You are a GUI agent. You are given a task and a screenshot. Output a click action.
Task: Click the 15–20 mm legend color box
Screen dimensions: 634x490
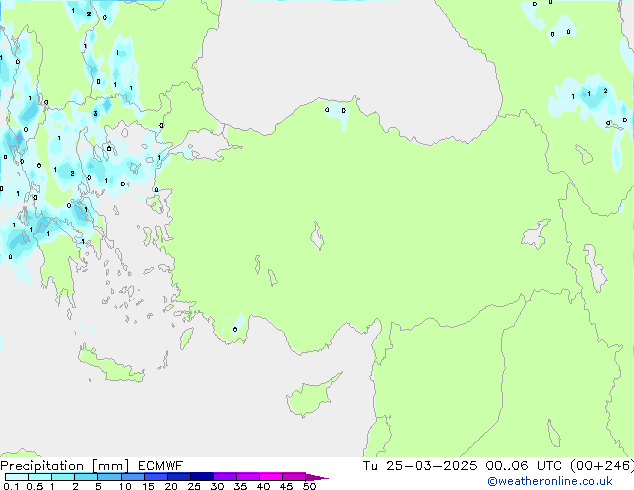point(156,477)
